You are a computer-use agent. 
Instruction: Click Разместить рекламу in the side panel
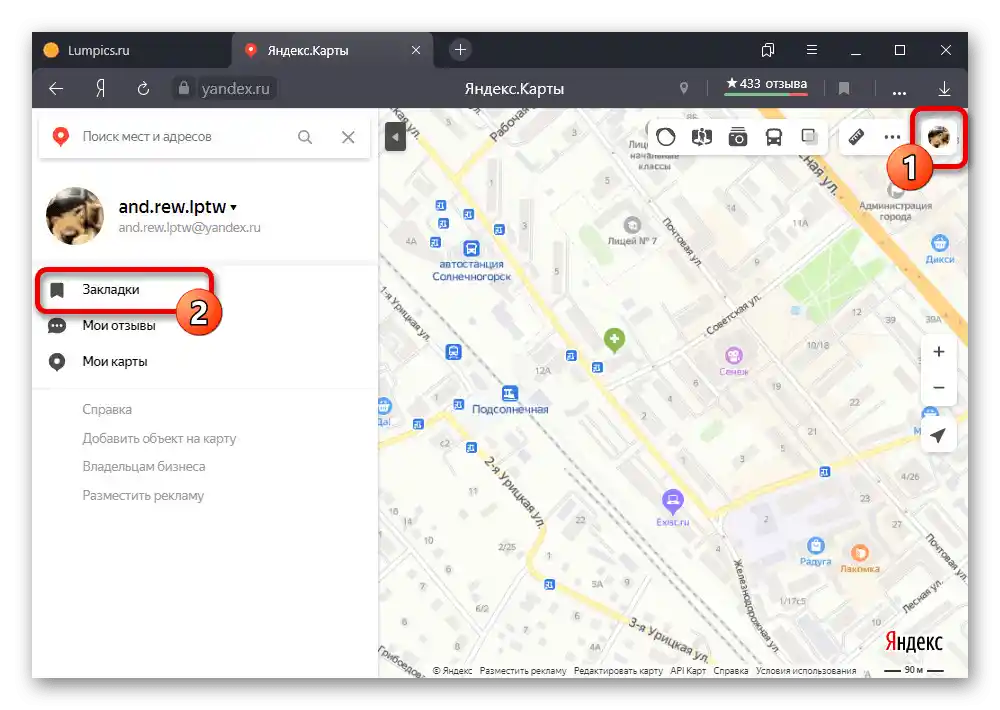(x=143, y=496)
